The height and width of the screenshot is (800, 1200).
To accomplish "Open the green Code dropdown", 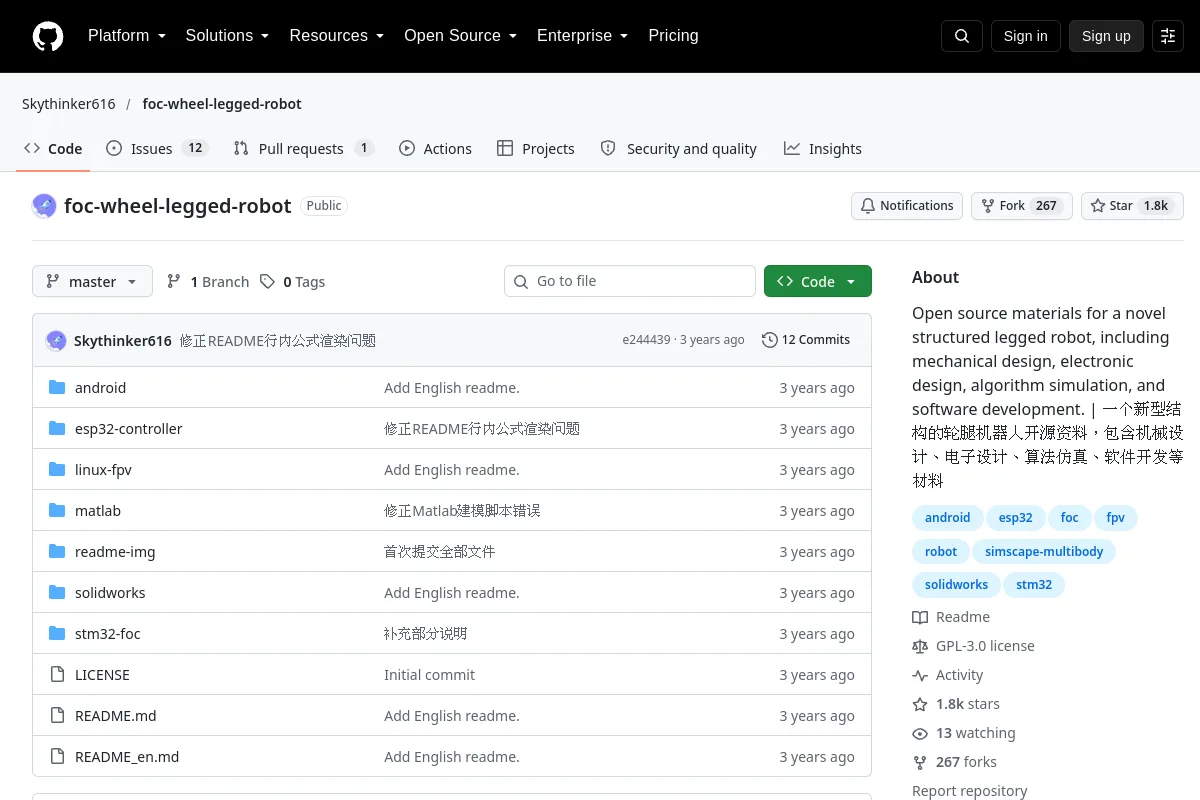I will 818,282.
